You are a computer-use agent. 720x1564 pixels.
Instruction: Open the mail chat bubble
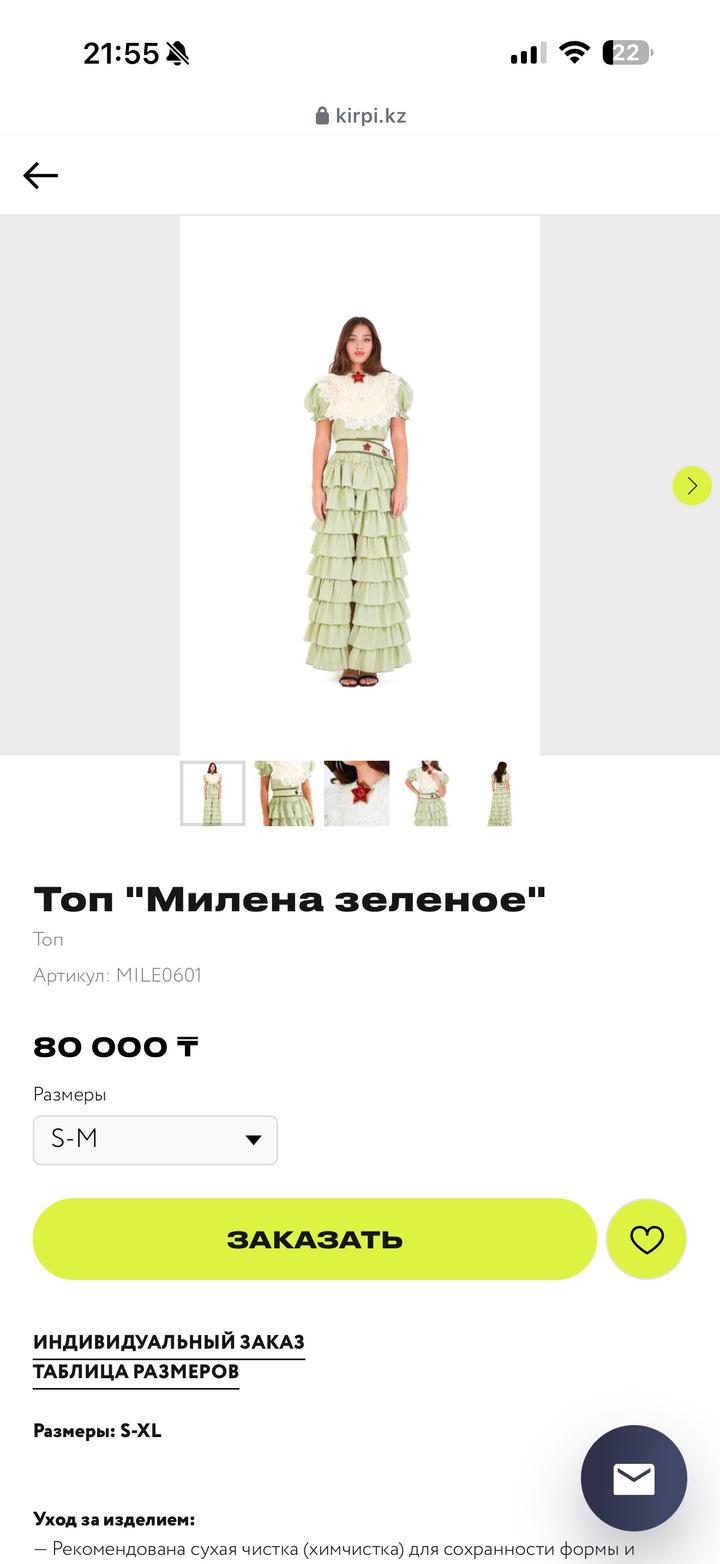(634, 1478)
